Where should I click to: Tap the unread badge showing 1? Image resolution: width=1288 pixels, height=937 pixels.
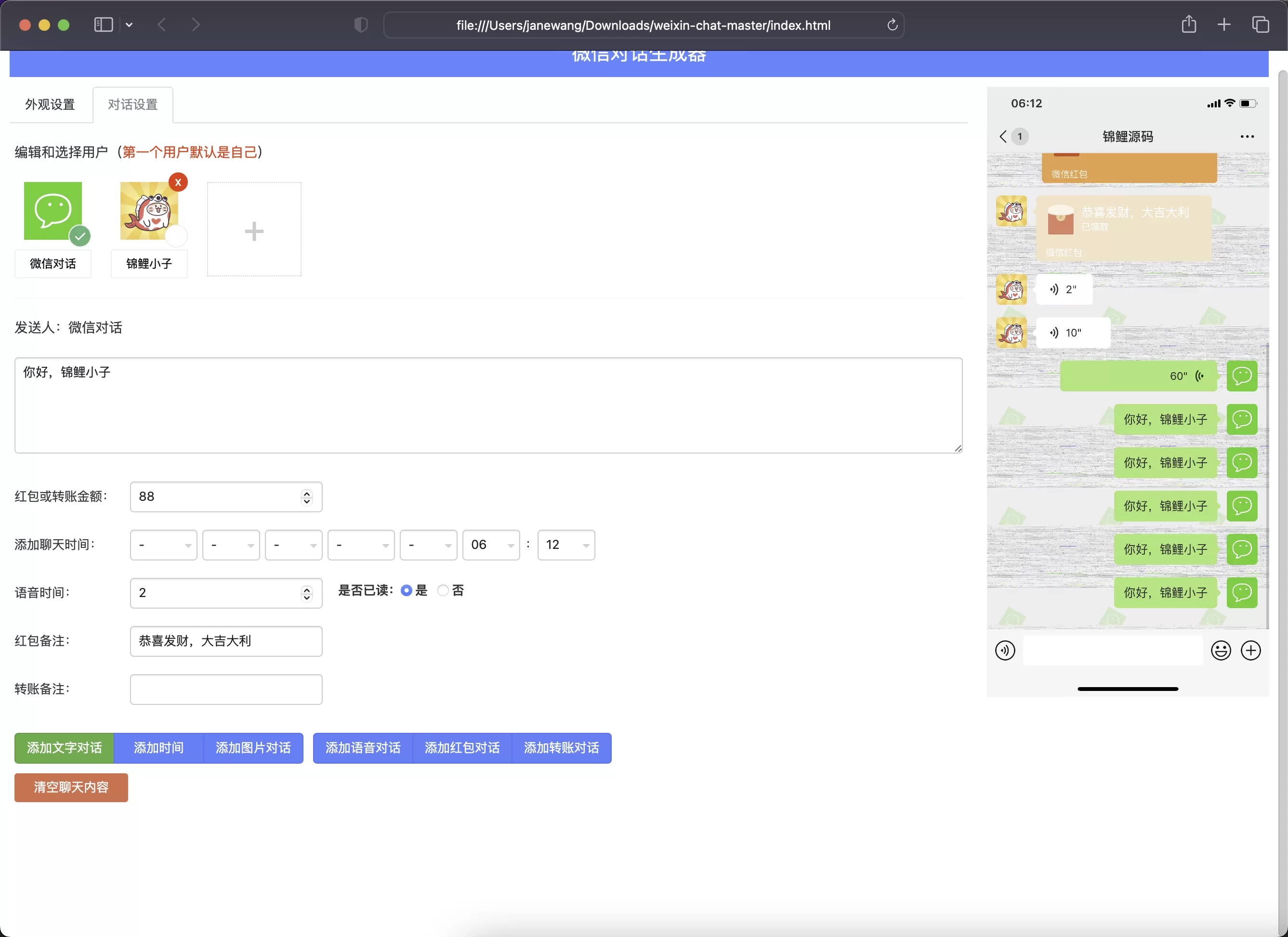(x=1020, y=137)
